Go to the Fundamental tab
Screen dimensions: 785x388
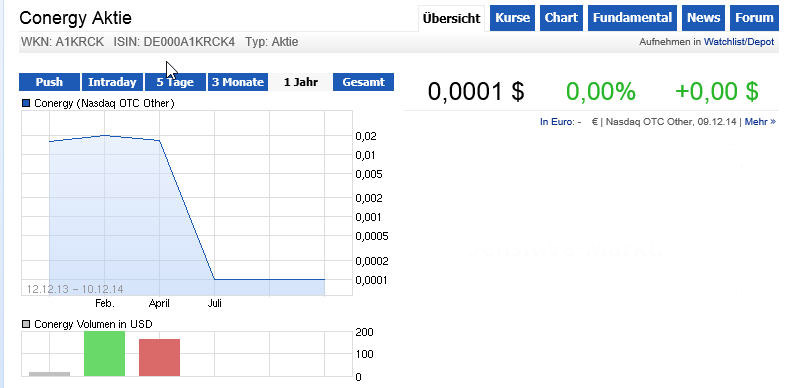click(x=632, y=18)
